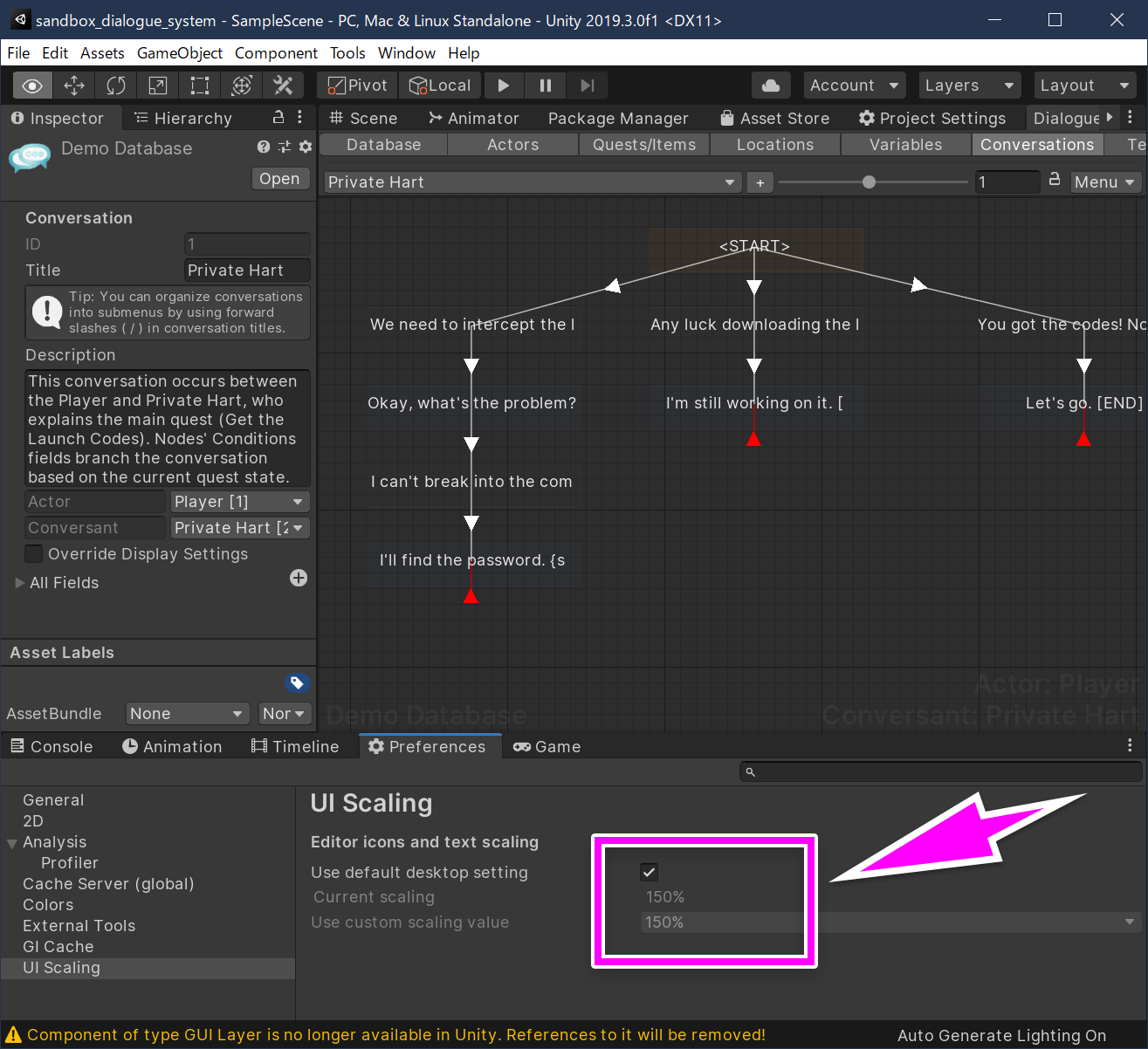The width and height of the screenshot is (1148, 1049).
Task: Open the custom scaling value 150% dropdown
Action: [x=890, y=922]
